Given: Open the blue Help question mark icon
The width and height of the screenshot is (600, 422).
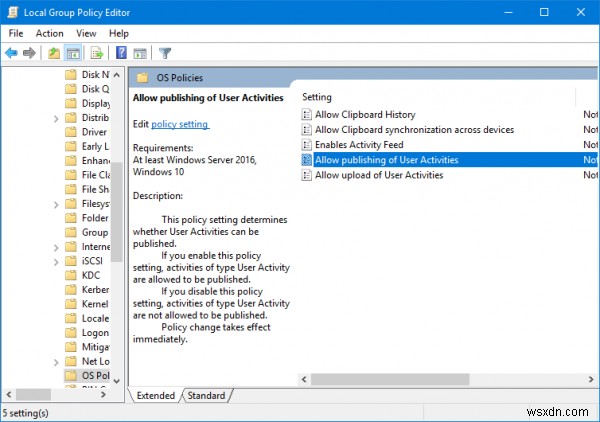Looking at the screenshot, I should click(121, 52).
